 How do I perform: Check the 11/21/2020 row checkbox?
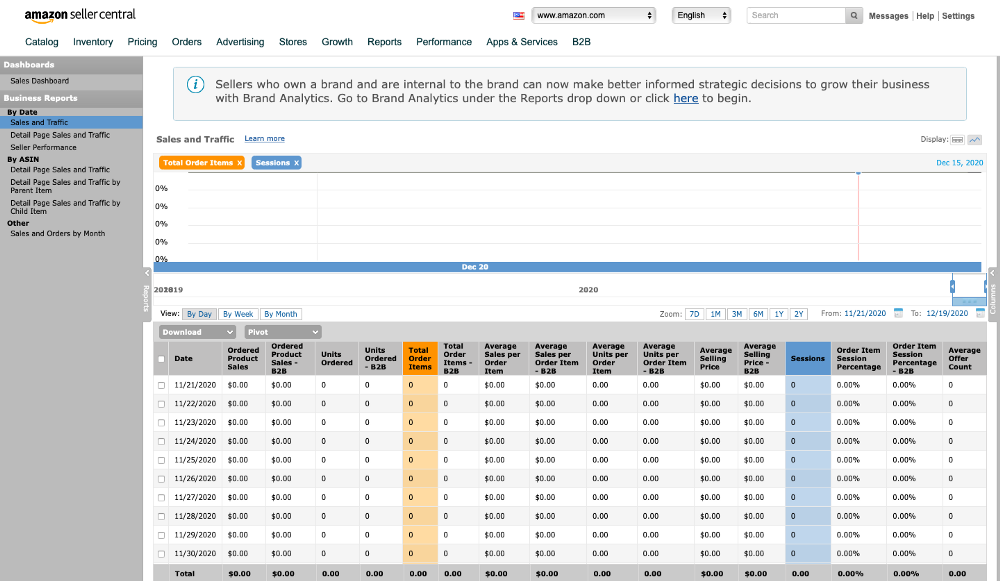coord(161,386)
